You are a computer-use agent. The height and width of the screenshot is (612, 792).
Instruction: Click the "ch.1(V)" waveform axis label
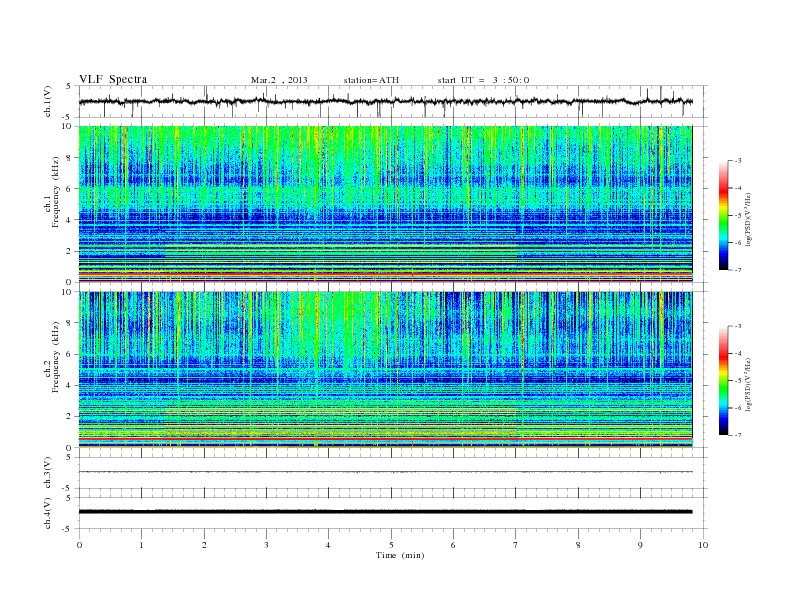[48, 101]
